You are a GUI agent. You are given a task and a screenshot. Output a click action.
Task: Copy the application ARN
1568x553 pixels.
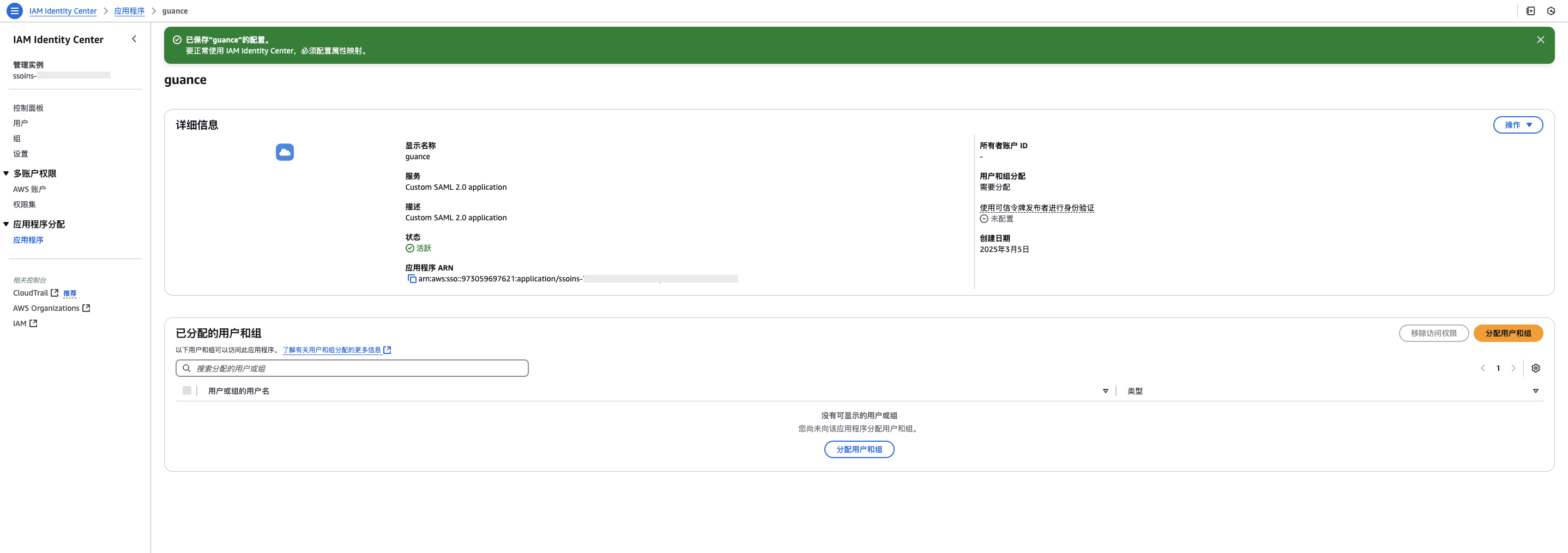point(412,279)
